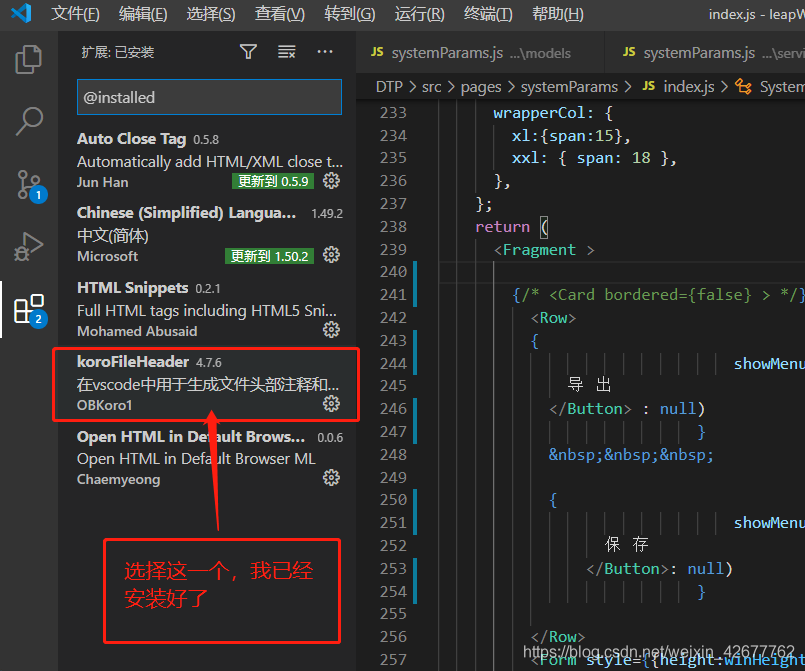Click the 保 存 text on line 252
Viewport: 805px width, 671px height.
[626, 544]
